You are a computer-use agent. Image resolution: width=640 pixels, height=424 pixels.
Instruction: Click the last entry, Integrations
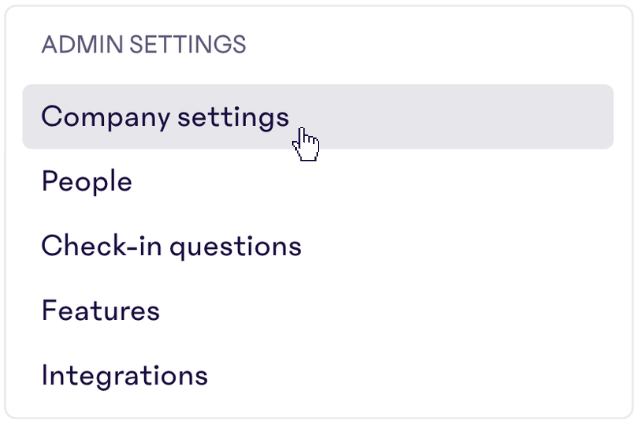124,376
